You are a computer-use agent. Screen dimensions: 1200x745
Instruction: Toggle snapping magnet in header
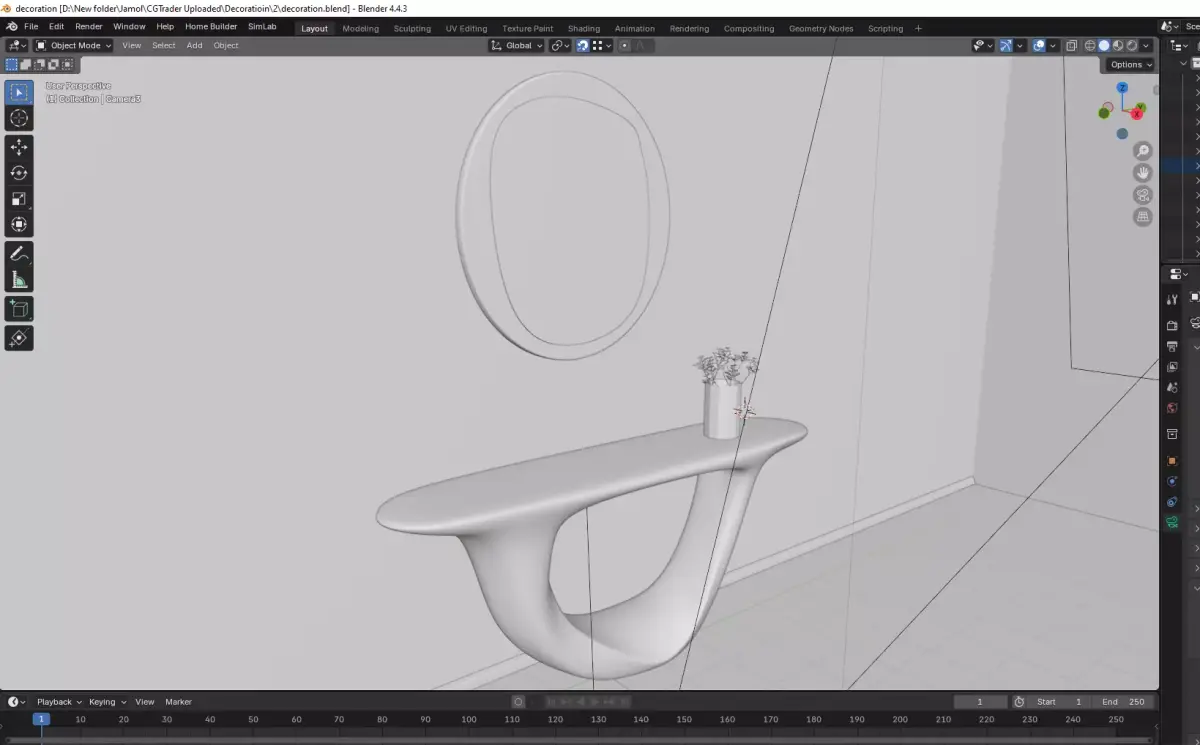coord(582,45)
